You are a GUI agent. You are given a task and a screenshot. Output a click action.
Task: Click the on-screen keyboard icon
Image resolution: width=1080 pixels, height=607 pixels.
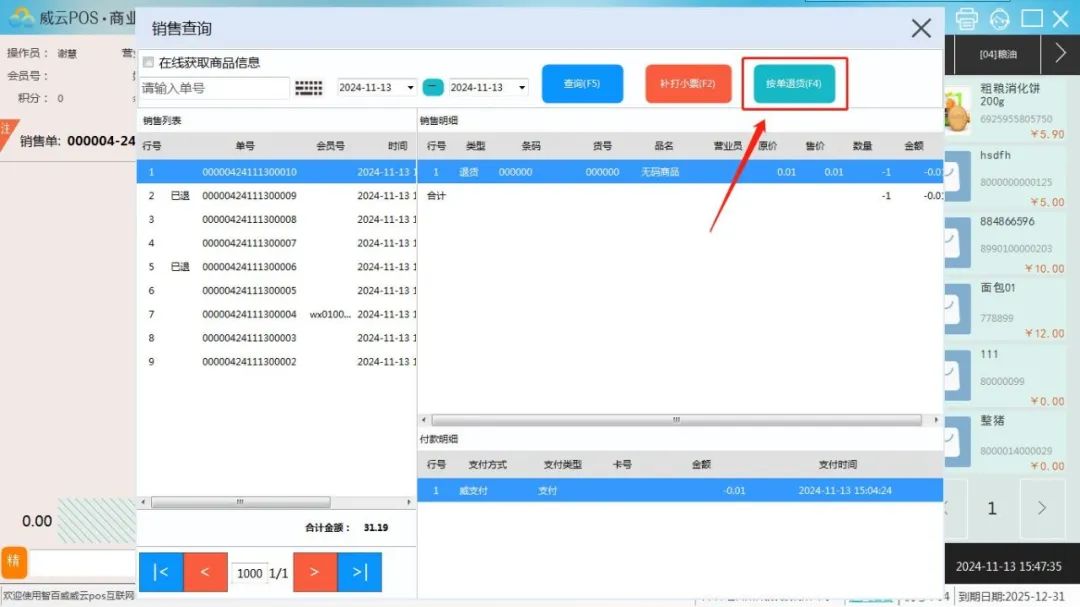[309, 88]
